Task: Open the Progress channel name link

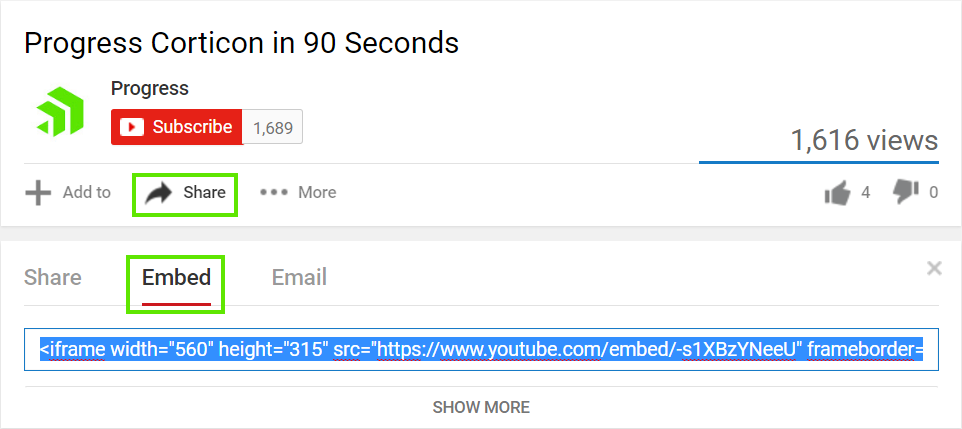Action: [150, 88]
